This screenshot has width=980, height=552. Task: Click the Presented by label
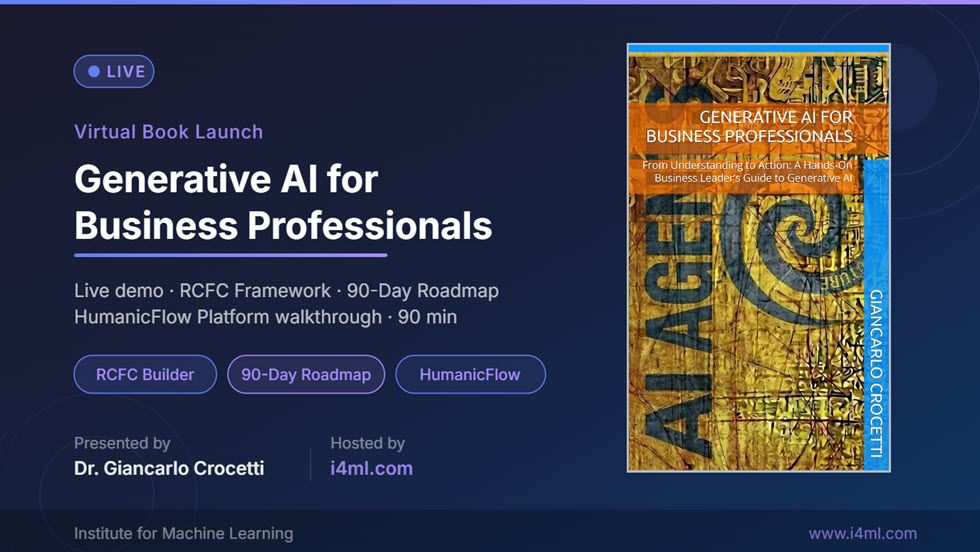click(x=122, y=443)
